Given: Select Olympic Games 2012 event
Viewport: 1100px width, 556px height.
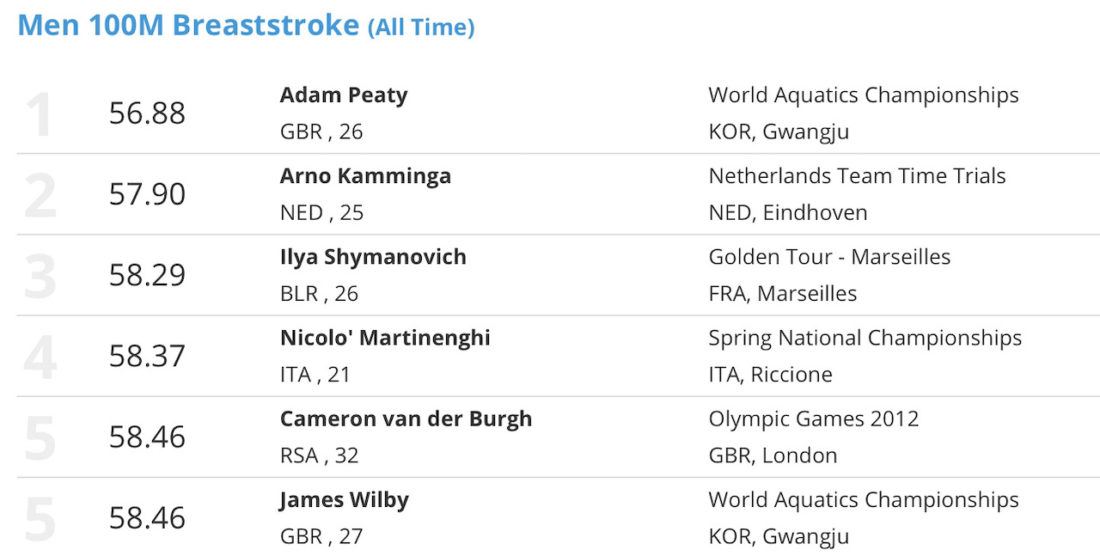Looking at the screenshot, I should 813,419.
